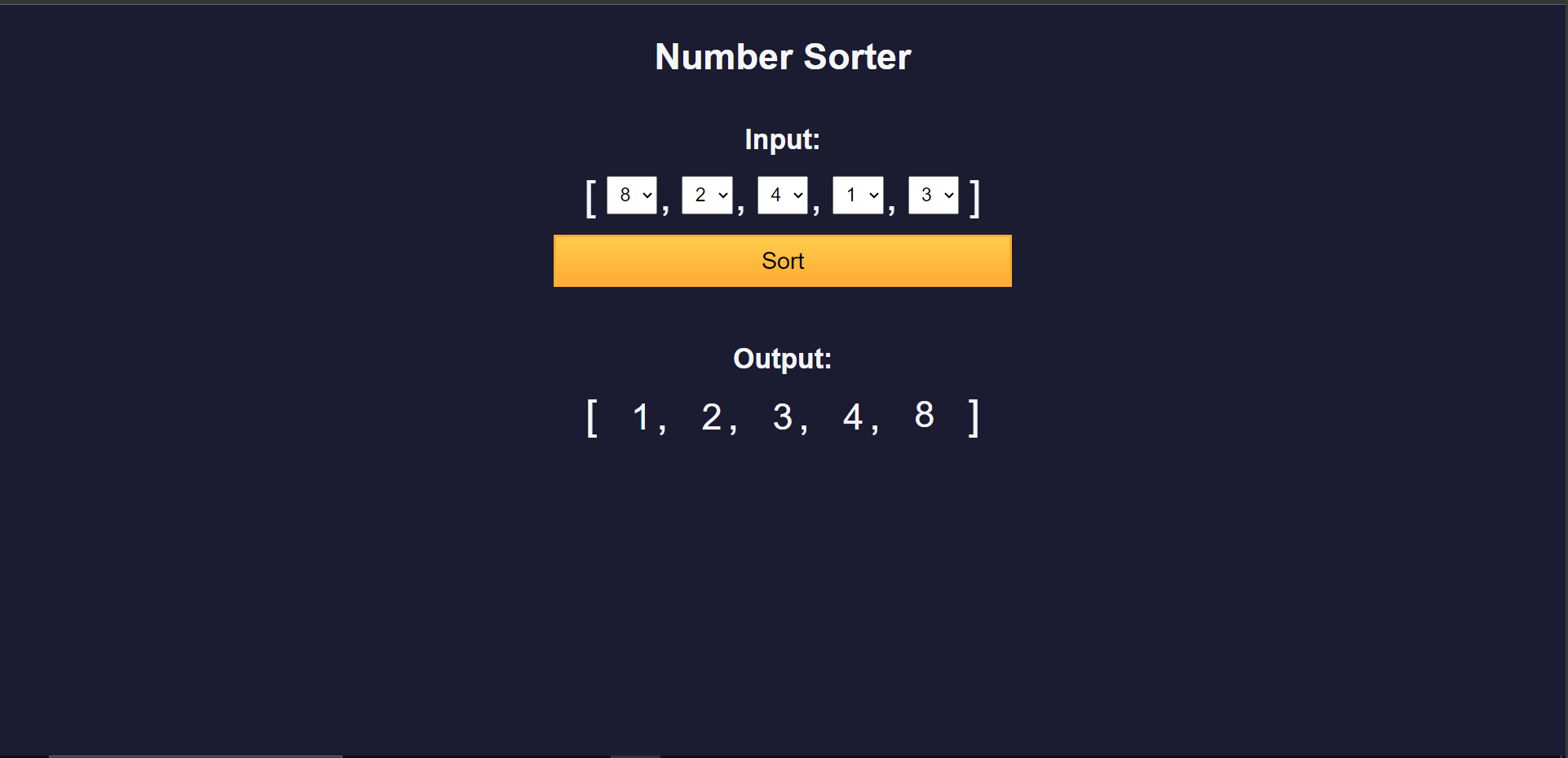Select the number 4 in the output list
1568x758 pixels.
[853, 417]
